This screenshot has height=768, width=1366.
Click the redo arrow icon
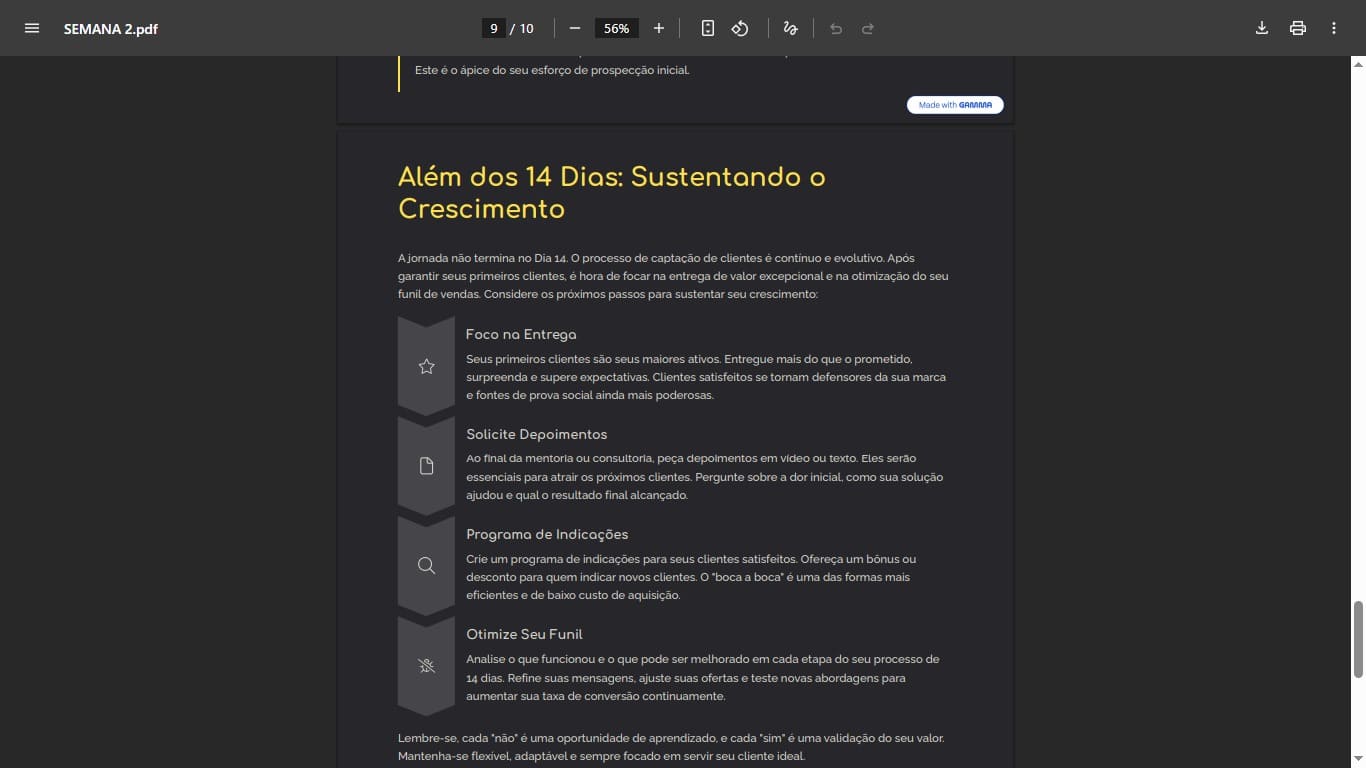[x=868, y=28]
